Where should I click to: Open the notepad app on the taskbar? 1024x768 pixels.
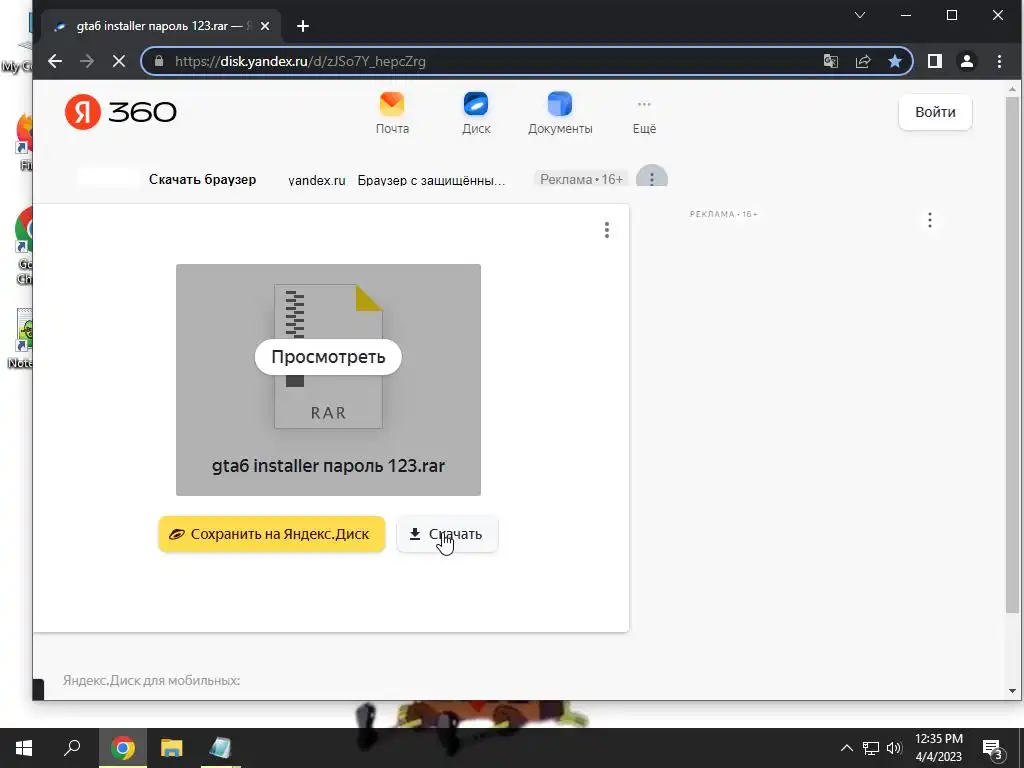click(x=220, y=748)
